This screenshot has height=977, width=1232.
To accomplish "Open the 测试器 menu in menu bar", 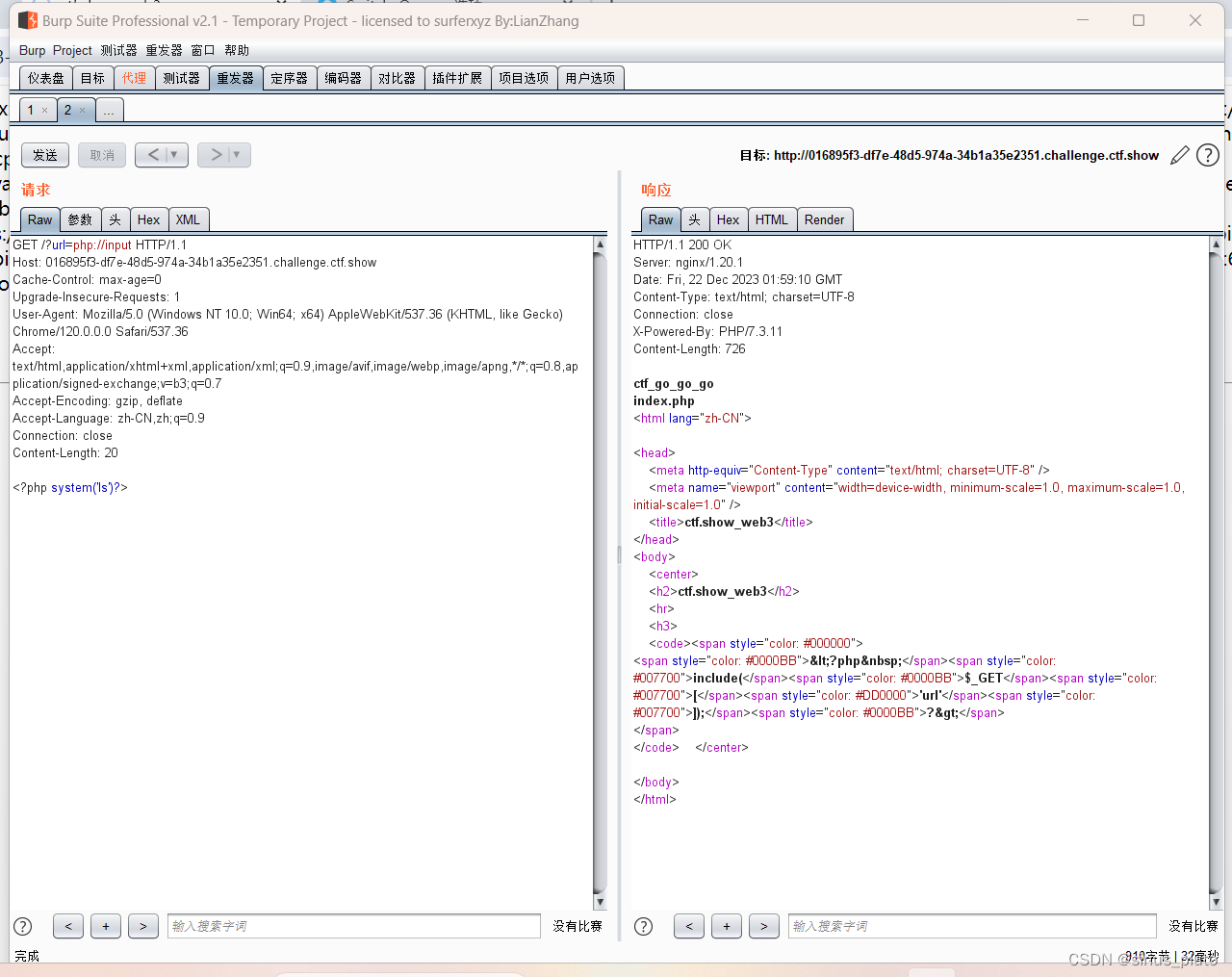I will pyautogui.click(x=118, y=50).
